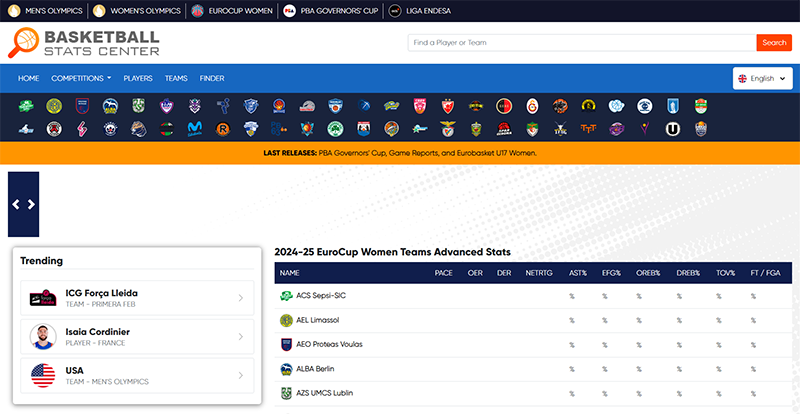
Task: Sort table by OREB% column
Action: coord(648,273)
